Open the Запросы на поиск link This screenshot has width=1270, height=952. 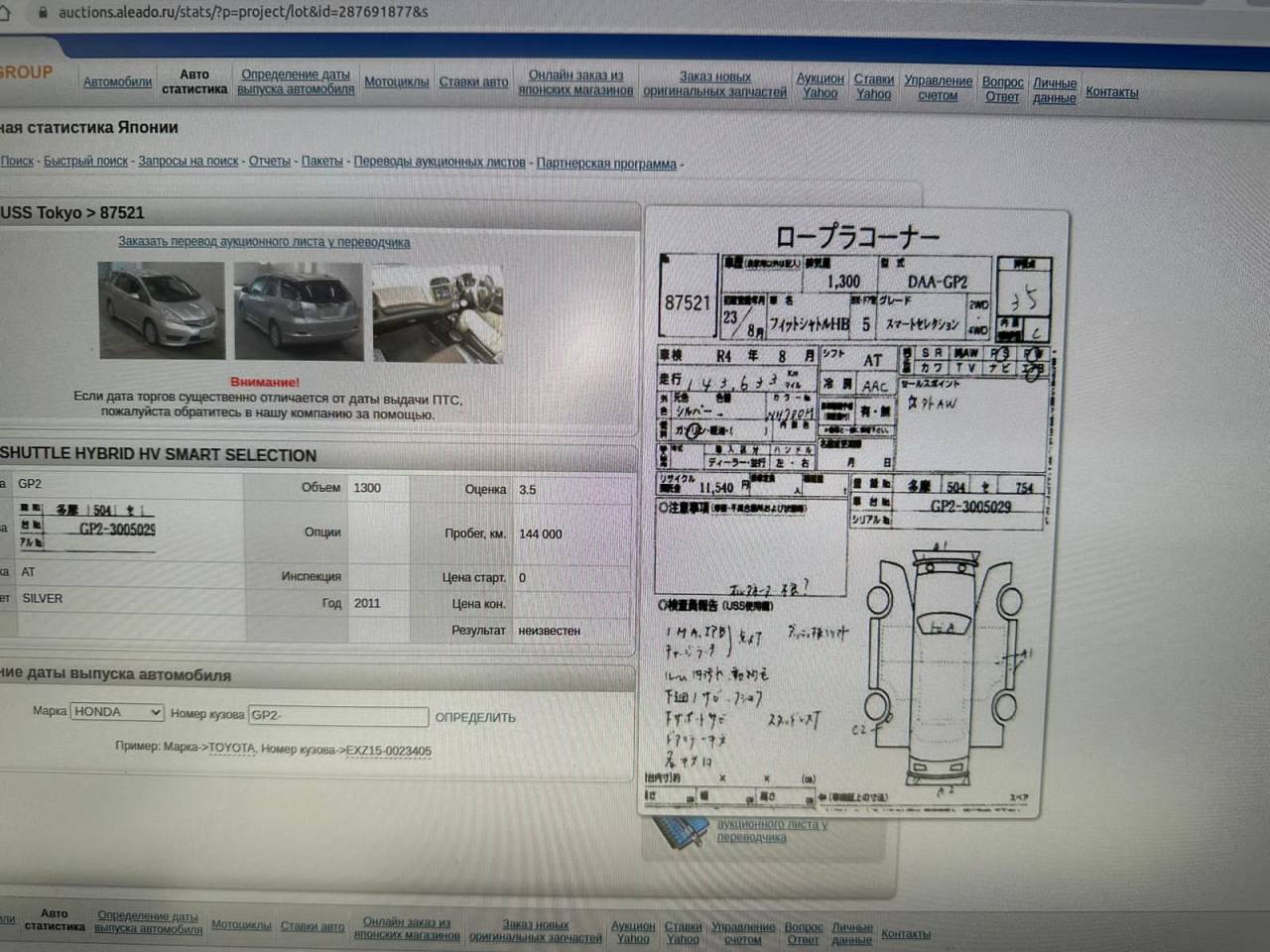pyautogui.click(x=188, y=161)
